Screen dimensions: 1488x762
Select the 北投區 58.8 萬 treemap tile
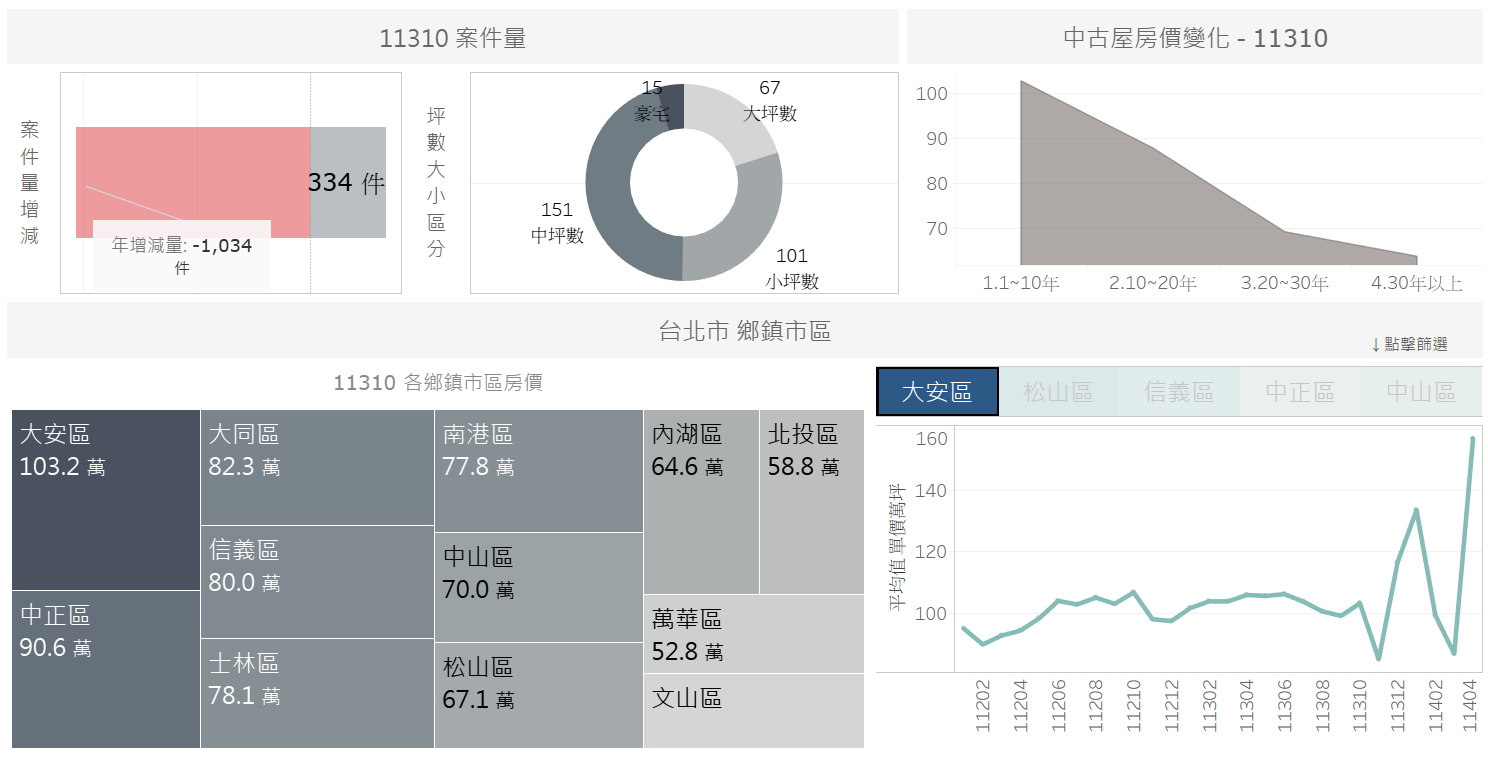(x=812, y=502)
